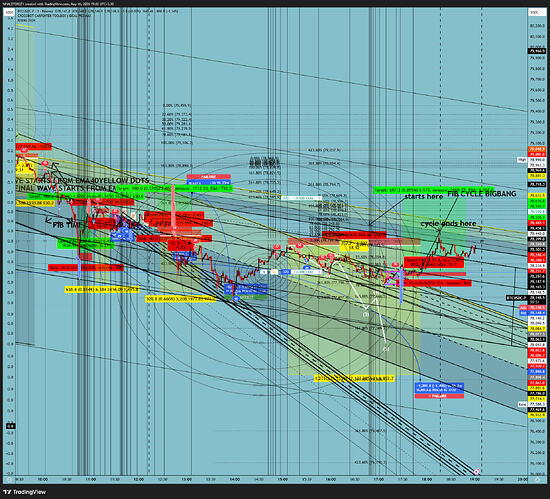Click the black 0.9 label on the left scale

click(11, 426)
